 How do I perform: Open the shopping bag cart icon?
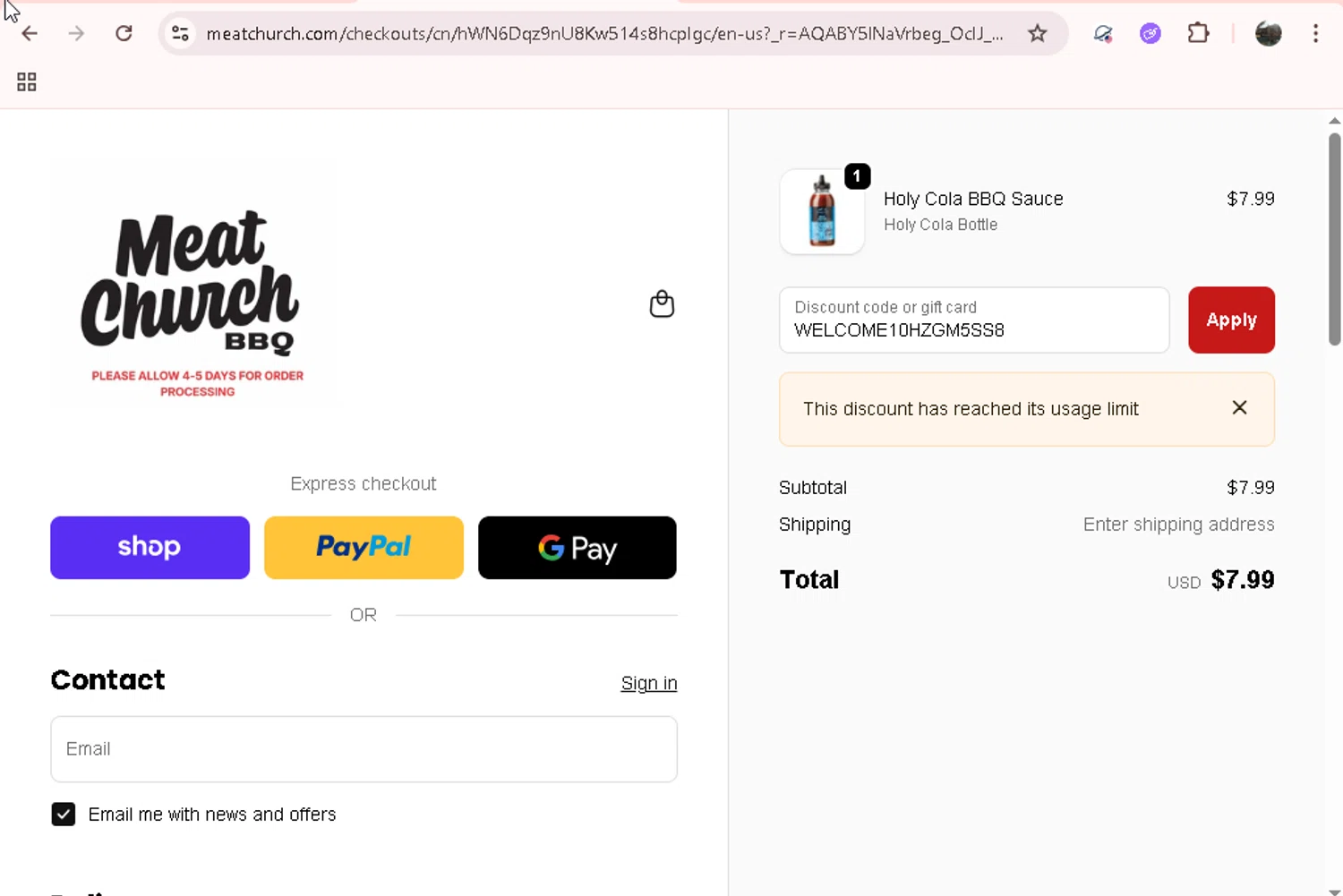(662, 304)
